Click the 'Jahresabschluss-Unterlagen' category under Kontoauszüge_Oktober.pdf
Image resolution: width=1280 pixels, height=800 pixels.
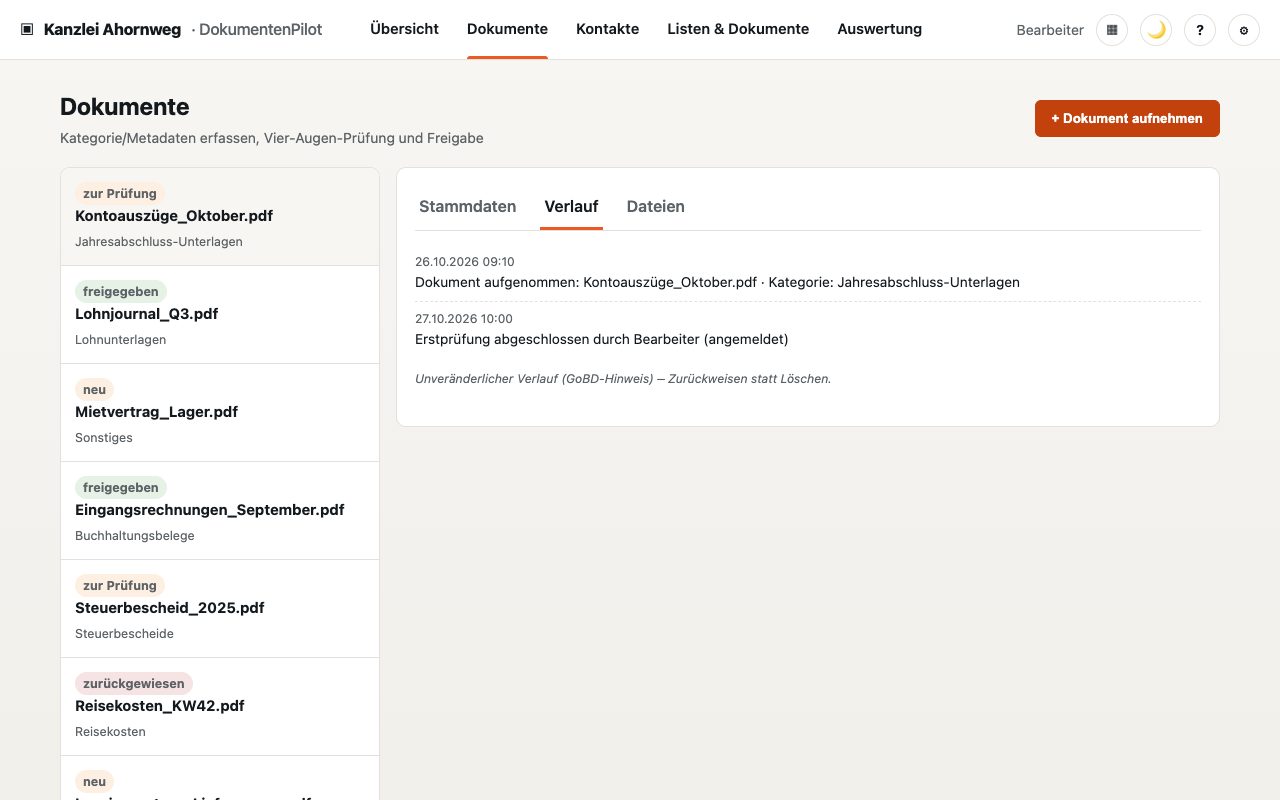click(159, 242)
